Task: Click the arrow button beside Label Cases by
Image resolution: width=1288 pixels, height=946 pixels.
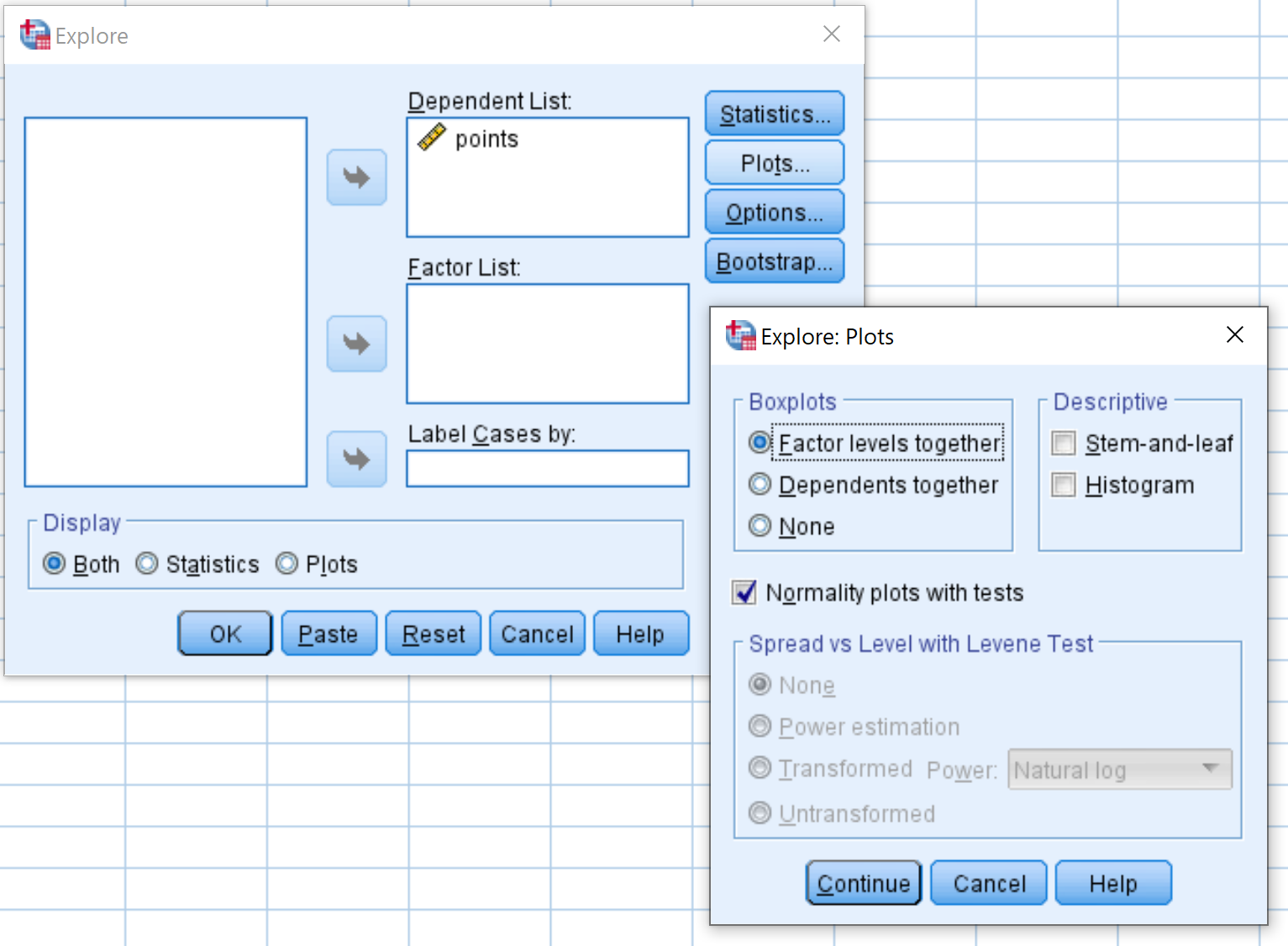Action: click(x=356, y=459)
